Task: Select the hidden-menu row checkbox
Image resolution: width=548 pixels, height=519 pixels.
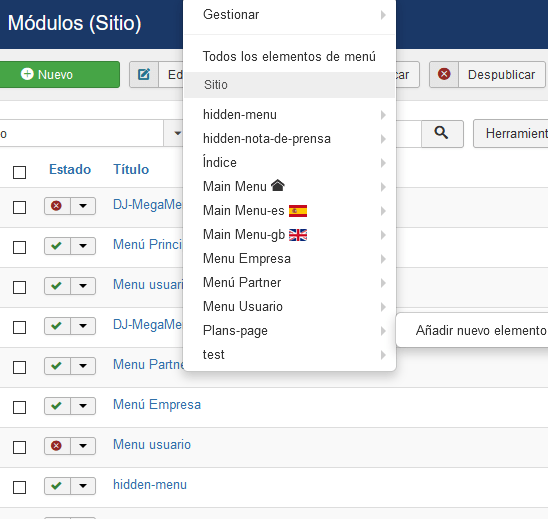Action: tap(19, 487)
